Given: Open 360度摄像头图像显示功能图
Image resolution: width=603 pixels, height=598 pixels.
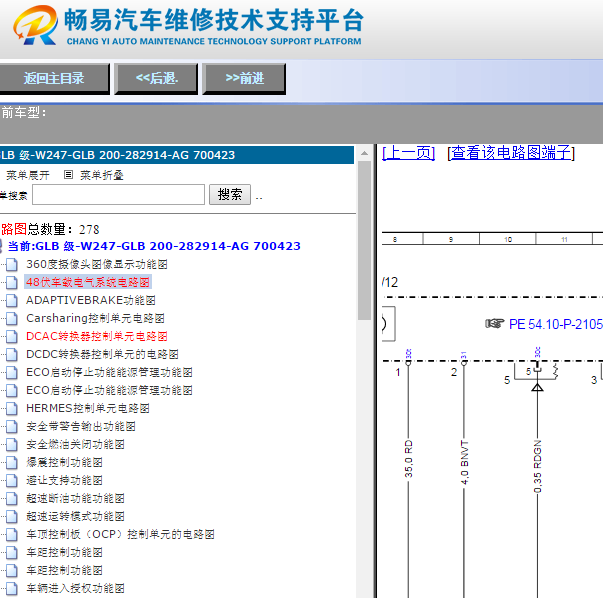Looking at the screenshot, I should click(97, 264).
